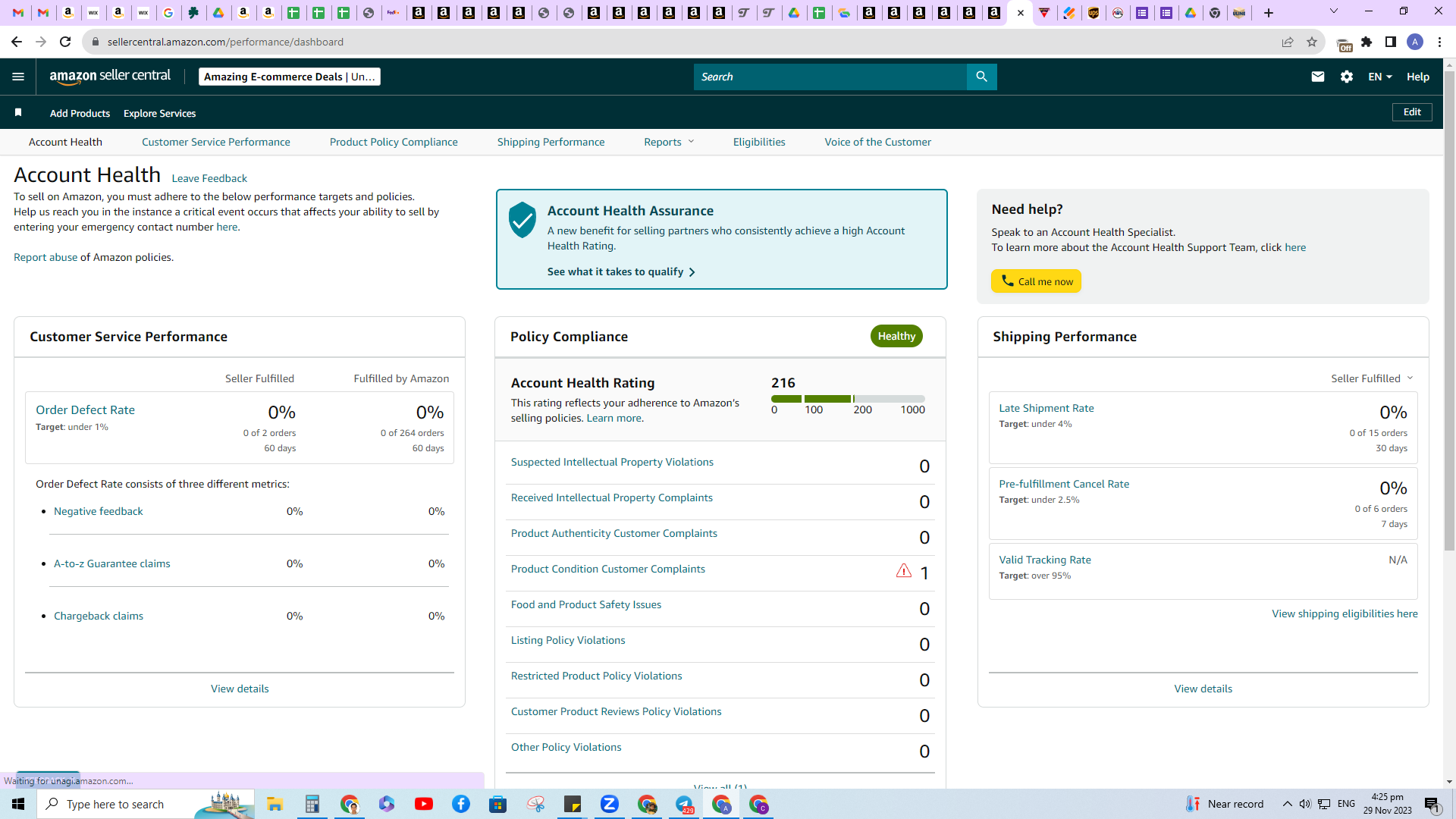
Task: Click the Amazon Seller Central logo
Action: pos(111,76)
